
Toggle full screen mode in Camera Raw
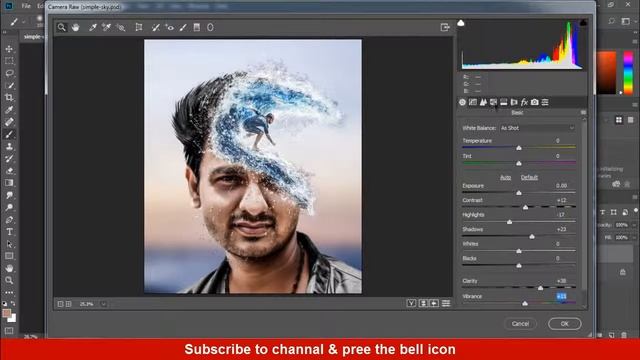point(445,27)
